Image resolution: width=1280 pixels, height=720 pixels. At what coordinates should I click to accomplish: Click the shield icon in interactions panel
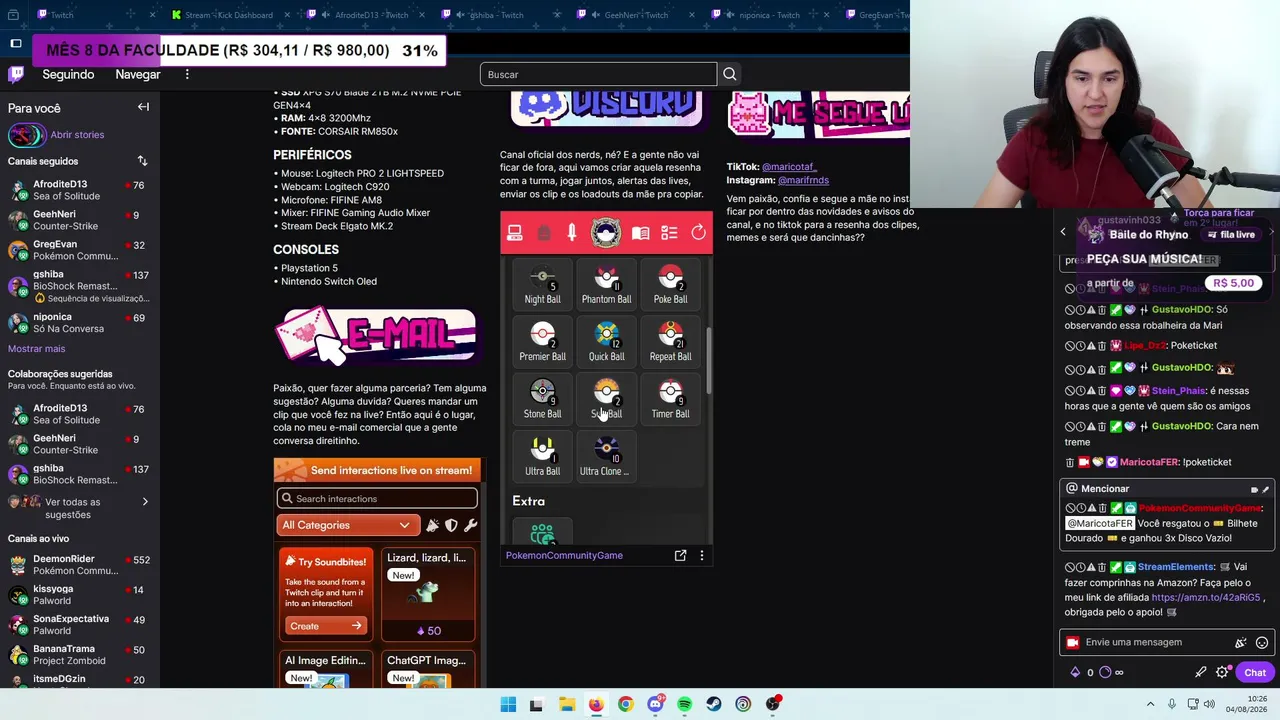tap(451, 525)
